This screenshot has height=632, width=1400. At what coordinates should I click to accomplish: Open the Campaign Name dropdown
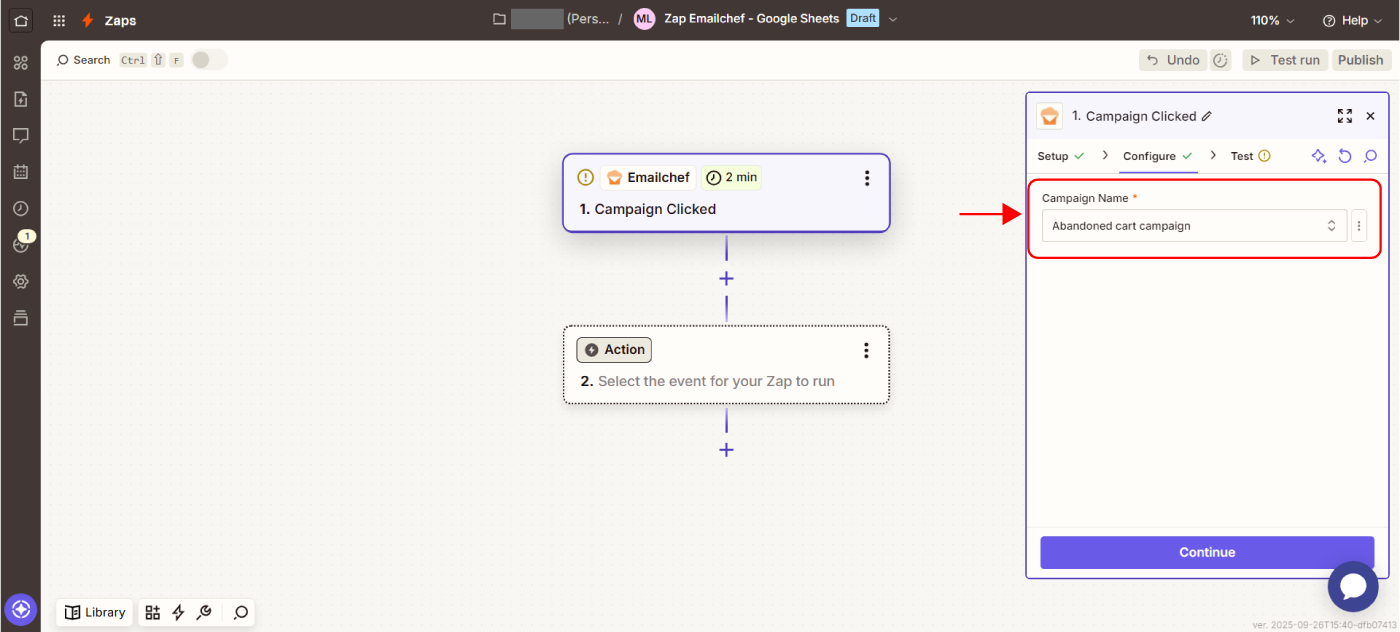coord(1194,226)
